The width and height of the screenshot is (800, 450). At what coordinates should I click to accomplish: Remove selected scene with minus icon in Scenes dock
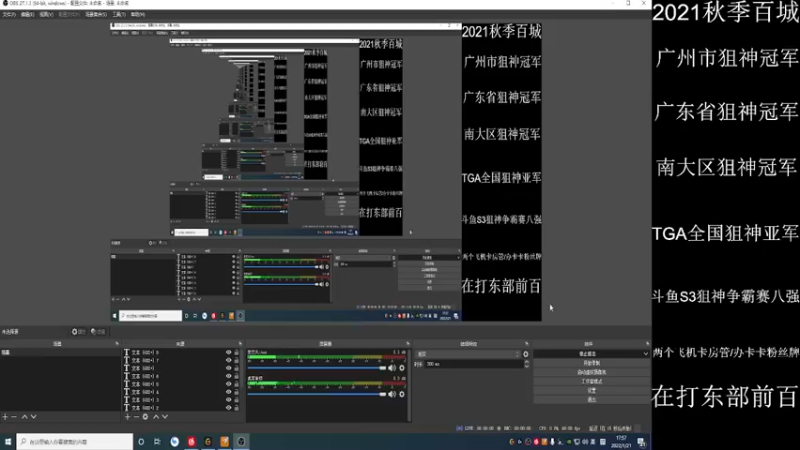tap(14, 417)
